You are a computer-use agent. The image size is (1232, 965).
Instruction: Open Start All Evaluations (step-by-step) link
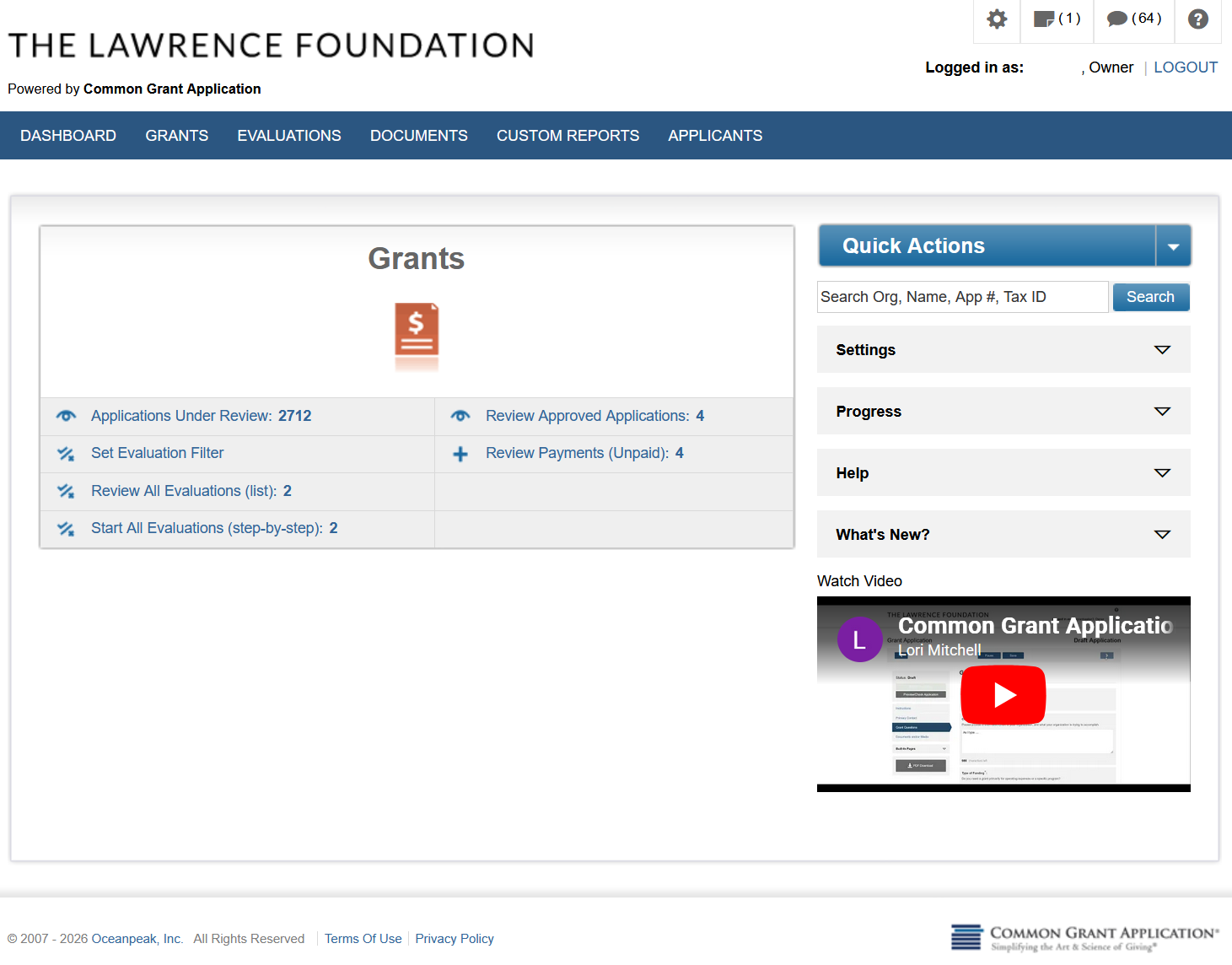pyautogui.click(x=214, y=528)
